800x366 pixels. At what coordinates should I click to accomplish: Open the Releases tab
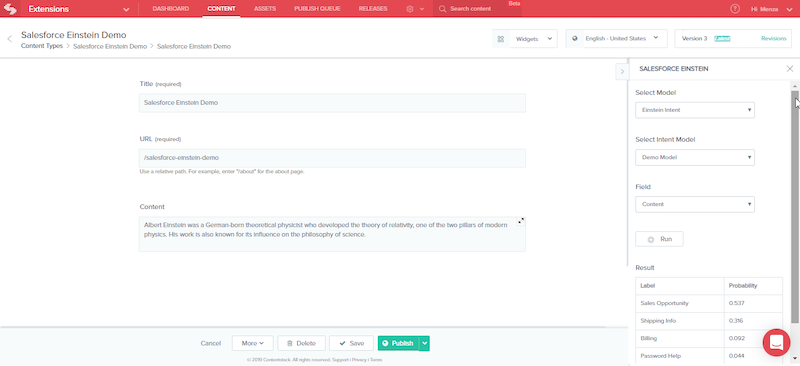372,9
